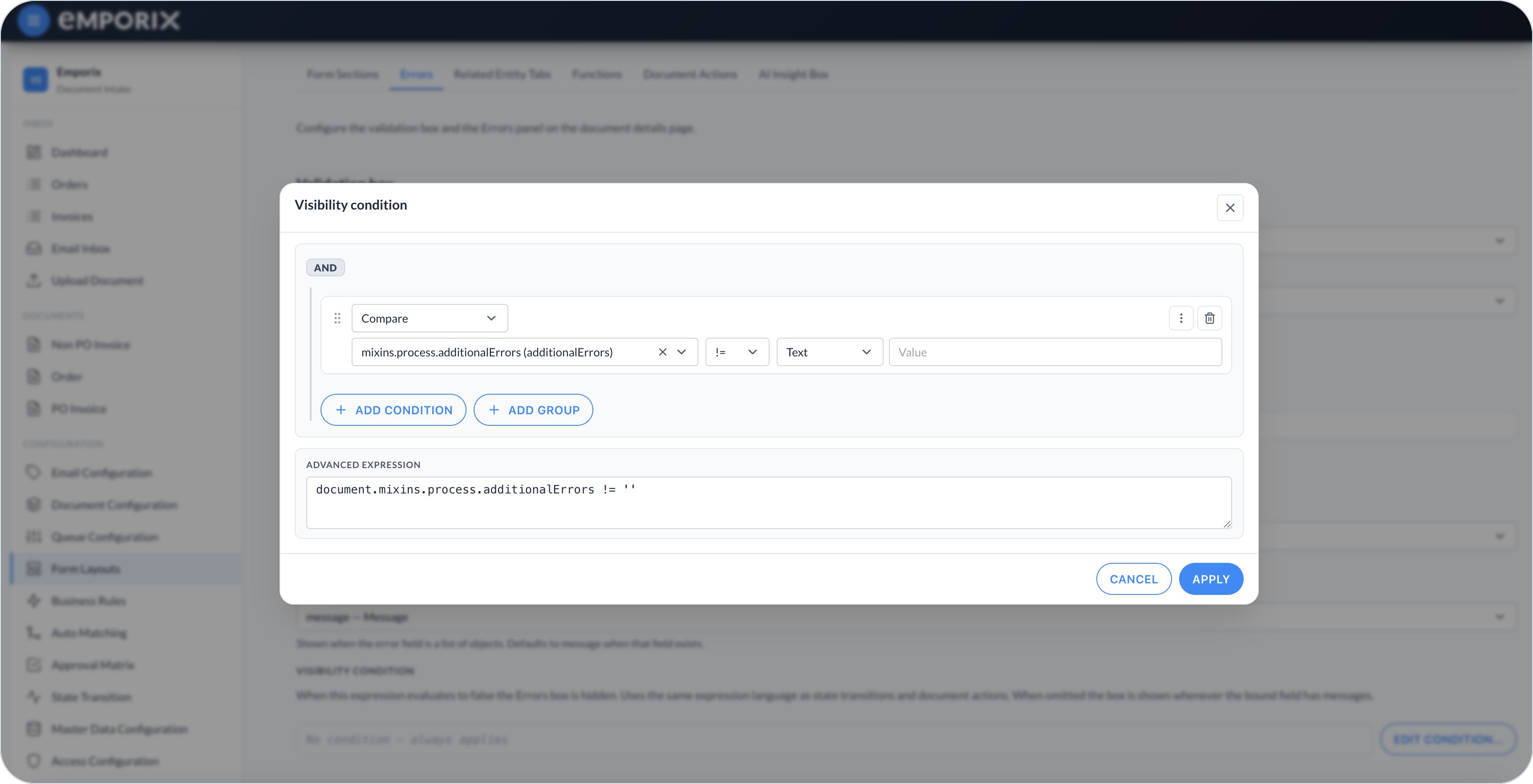Click ADD CONDITION button

pyautogui.click(x=393, y=410)
